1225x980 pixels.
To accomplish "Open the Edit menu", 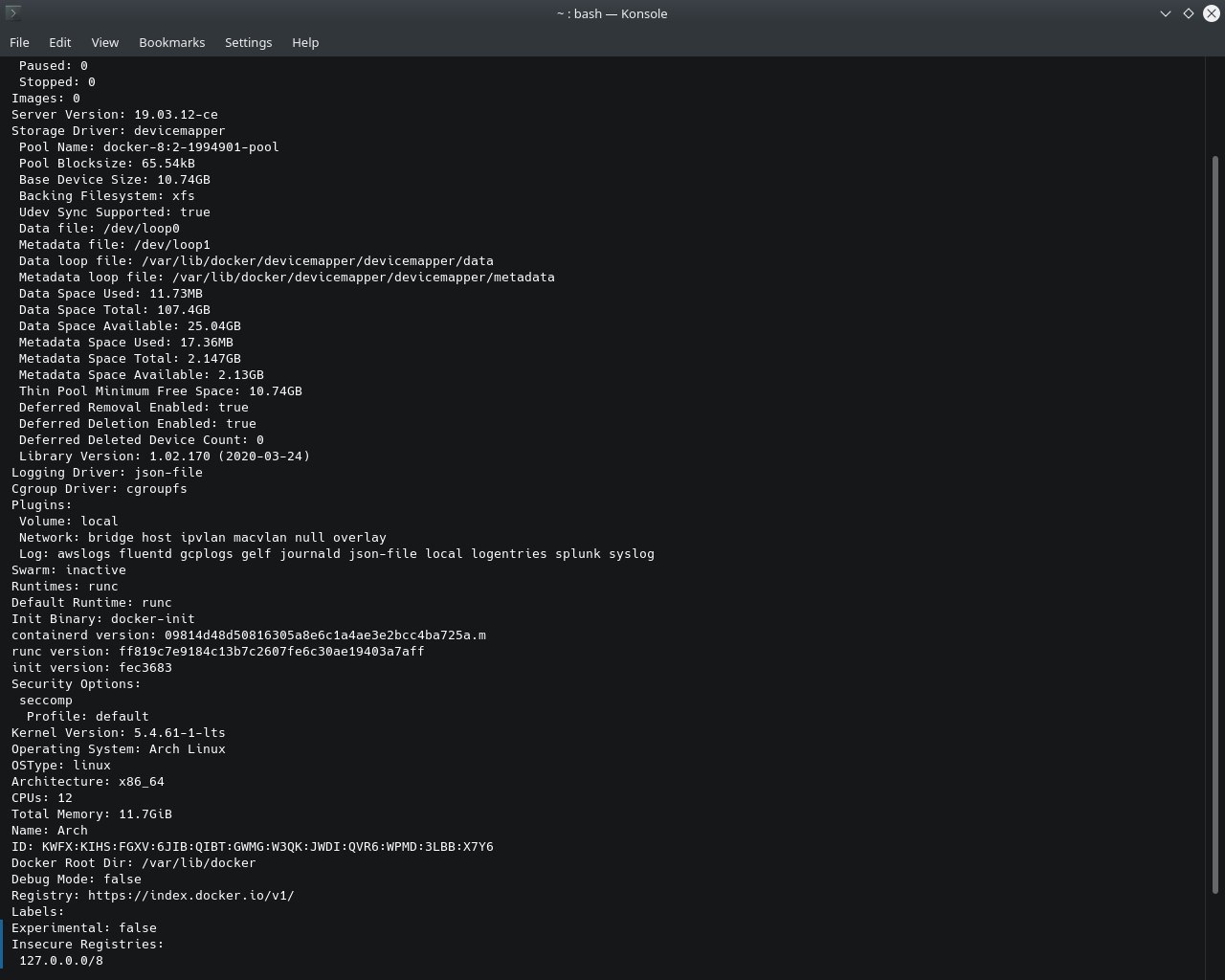I will (59, 42).
